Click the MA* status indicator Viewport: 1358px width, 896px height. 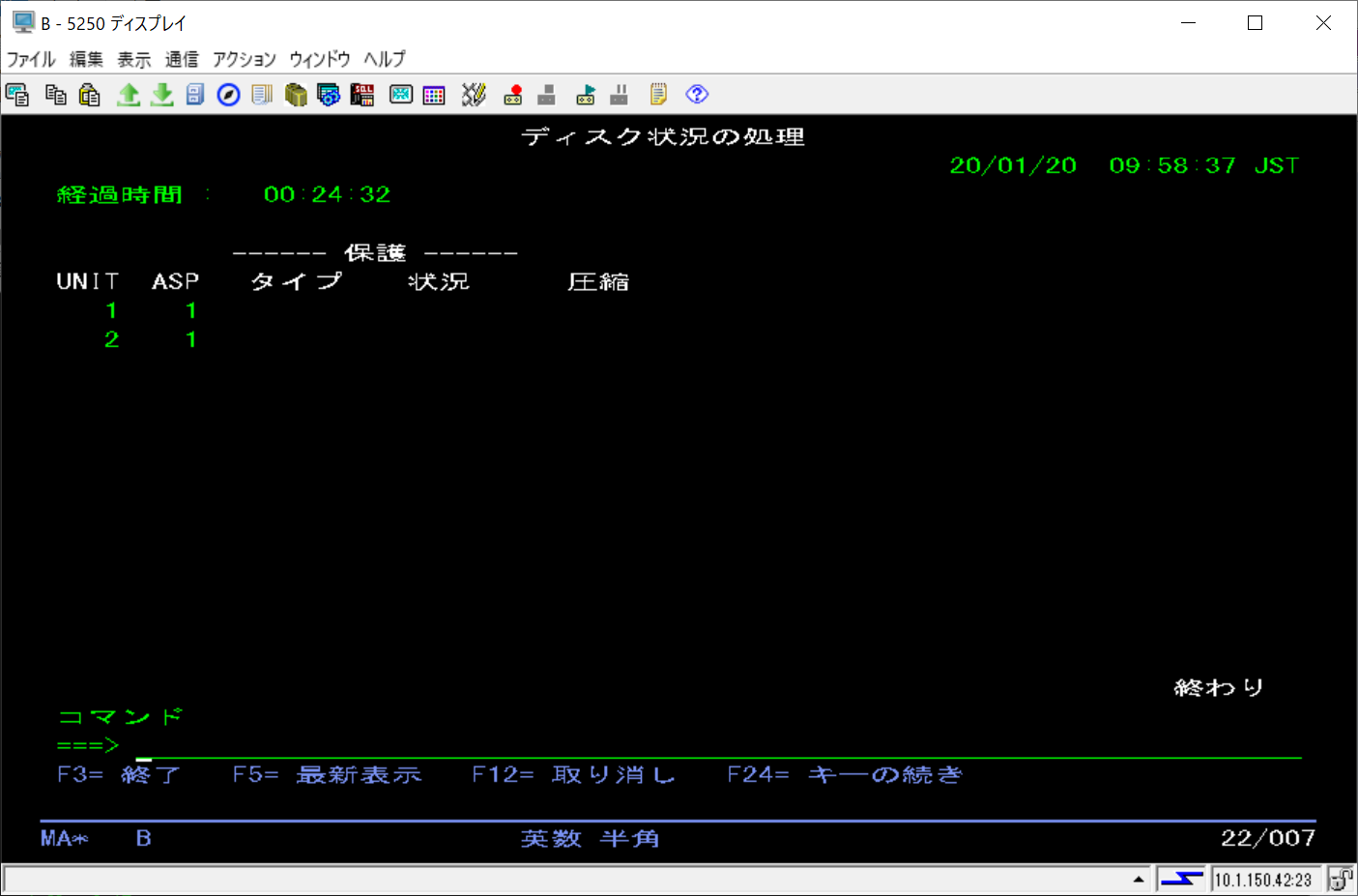65,838
